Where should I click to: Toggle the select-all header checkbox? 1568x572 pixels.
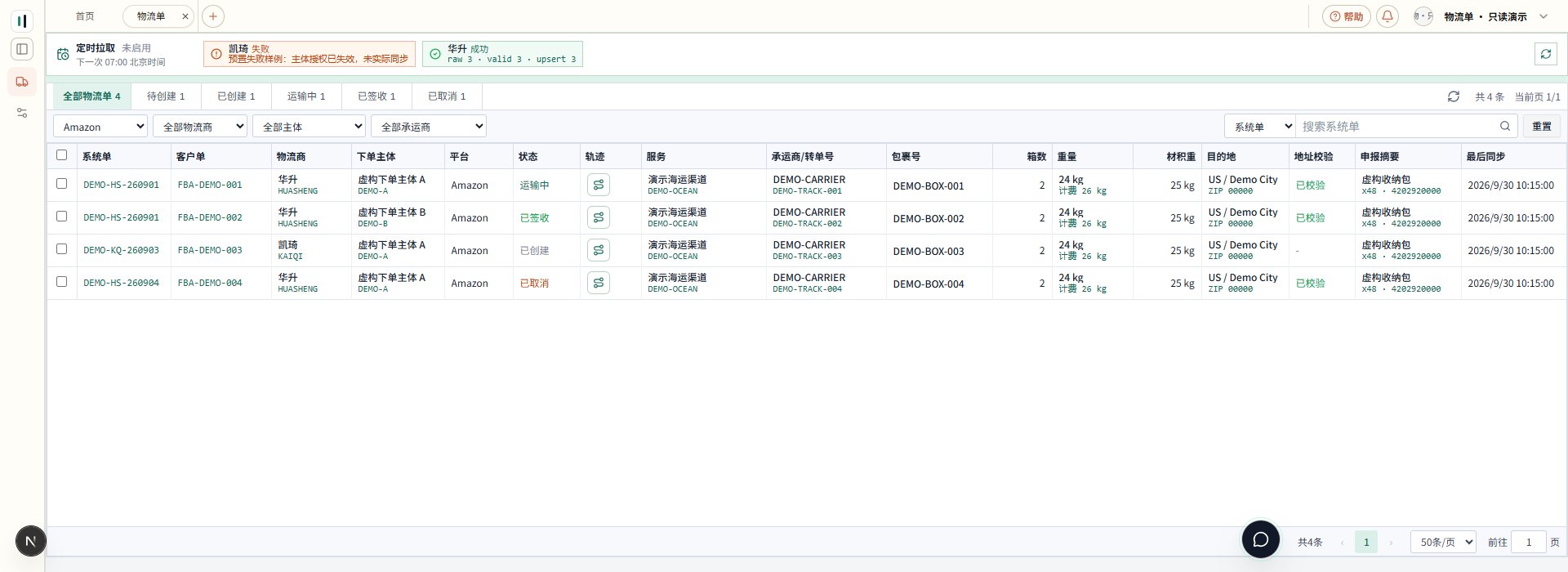pos(61,155)
